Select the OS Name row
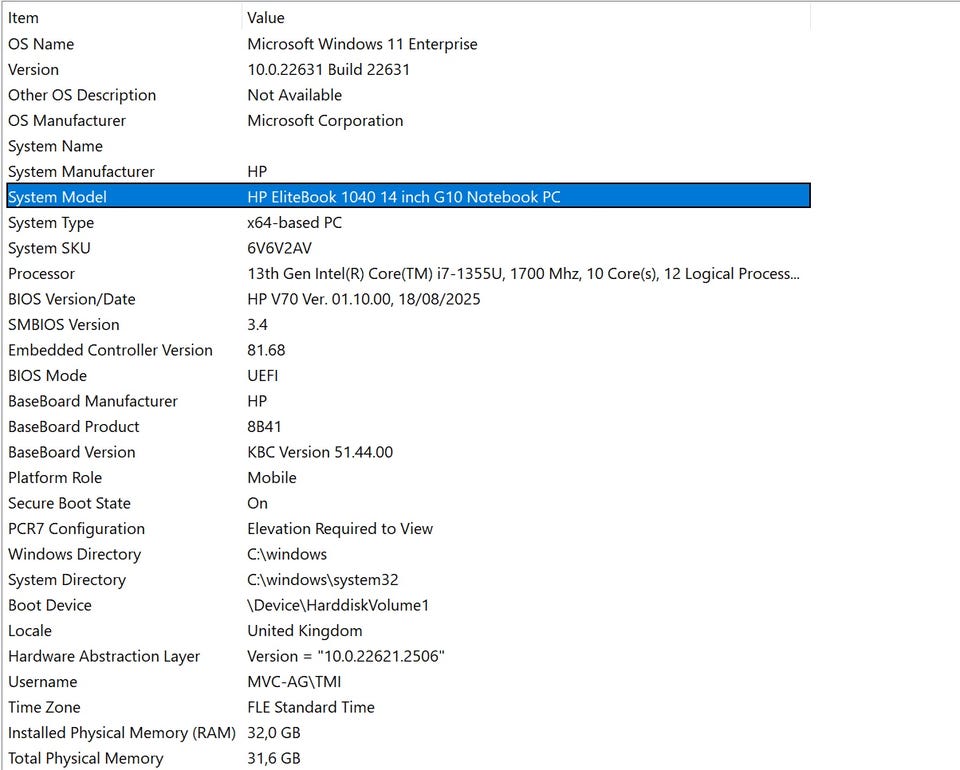 click(x=408, y=44)
